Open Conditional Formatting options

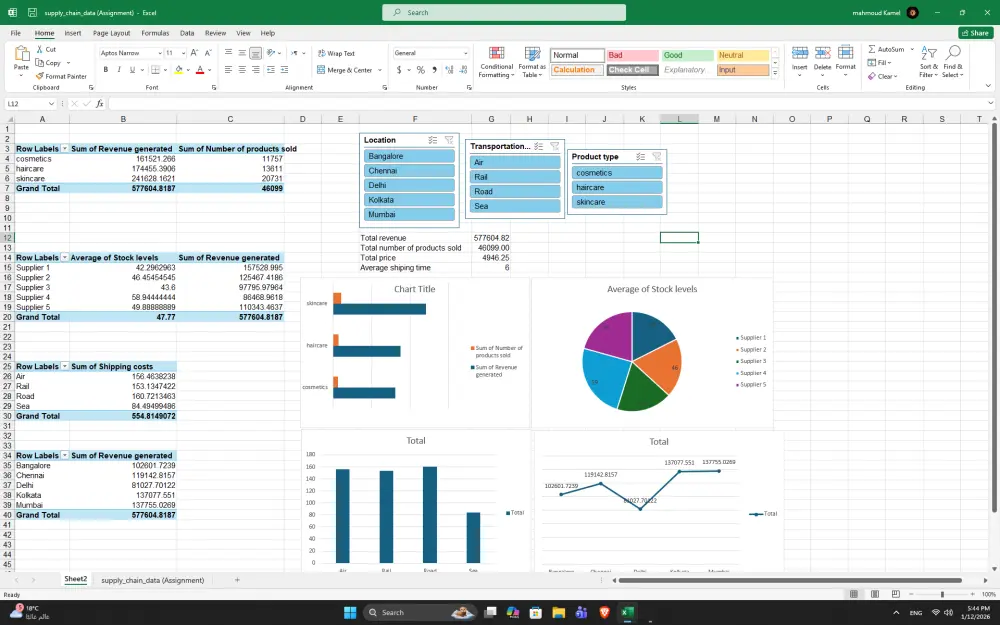497,62
